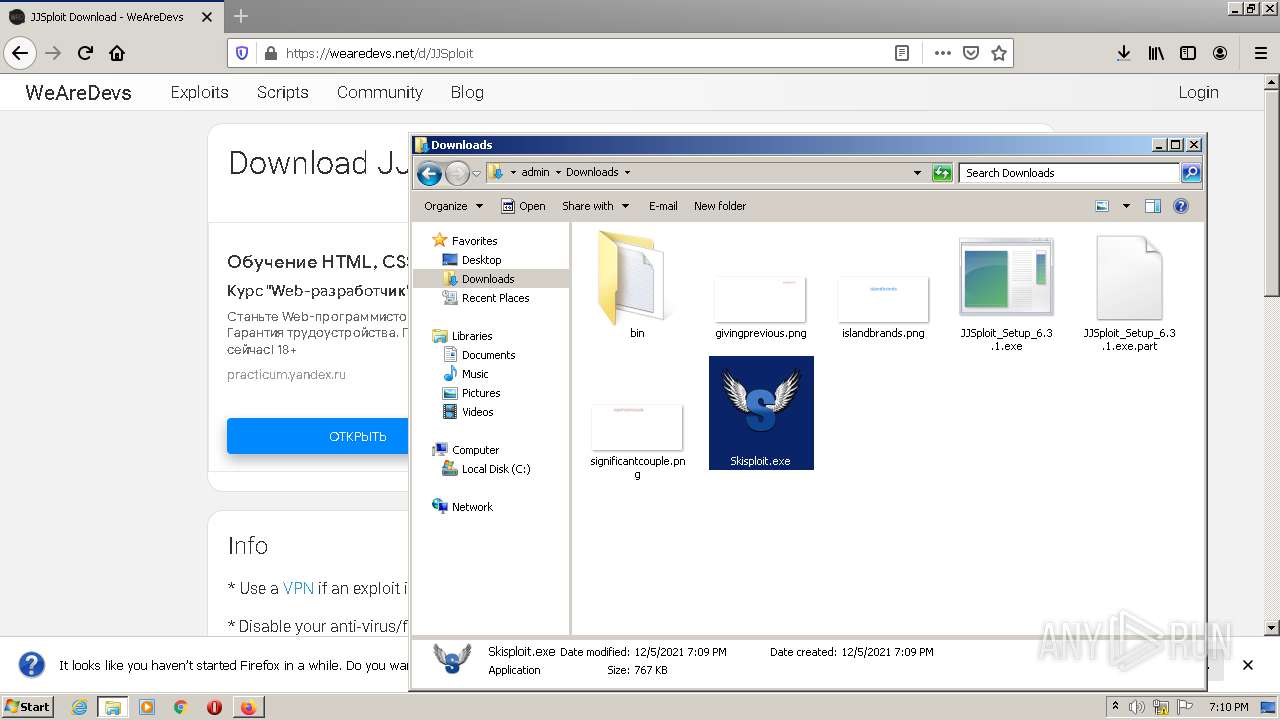Image resolution: width=1280 pixels, height=720 pixels.
Task: Save page to Pocket
Action: pos(970,53)
